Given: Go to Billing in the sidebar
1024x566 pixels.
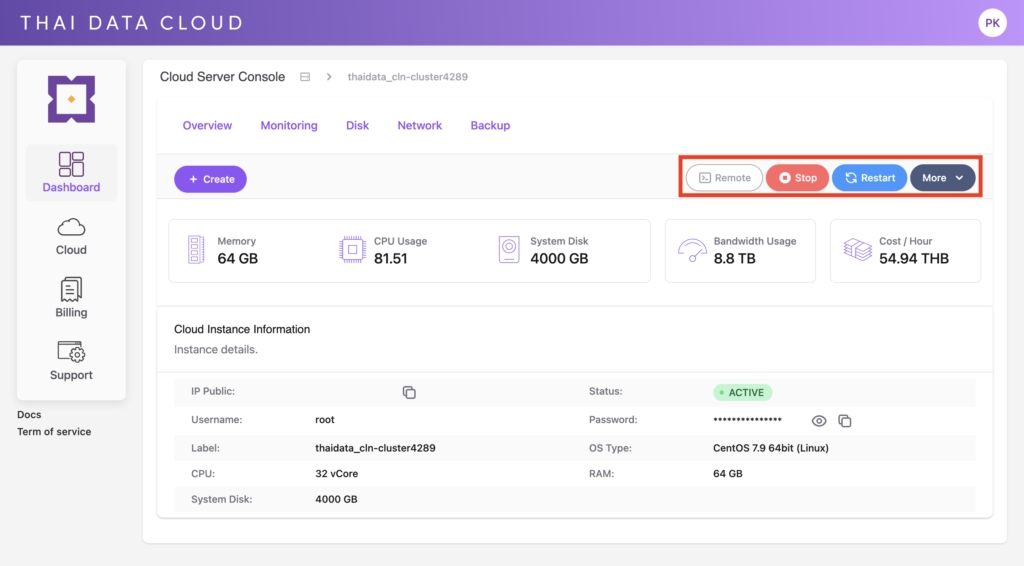Looking at the screenshot, I should point(71,298).
